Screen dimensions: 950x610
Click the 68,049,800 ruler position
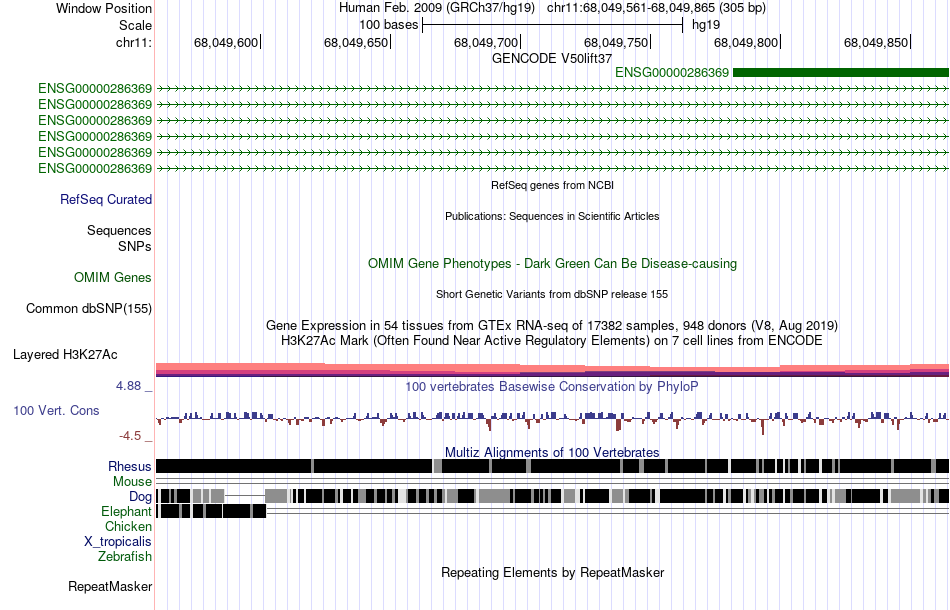pyautogui.click(x=746, y=42)
